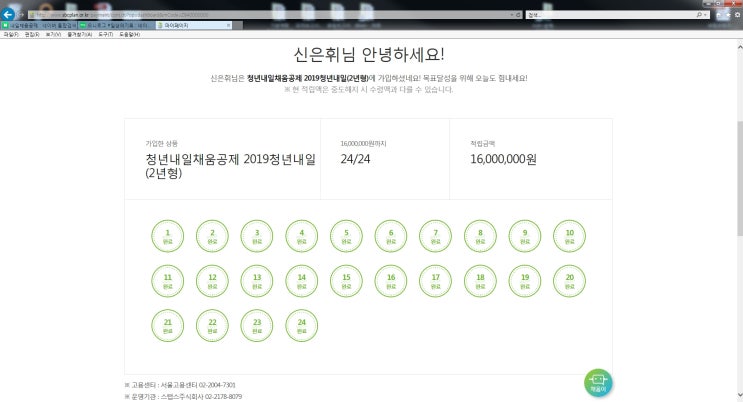Click the 적립금액 label
Viewport: 743px width, 402px height.
[x=482, y=143]
